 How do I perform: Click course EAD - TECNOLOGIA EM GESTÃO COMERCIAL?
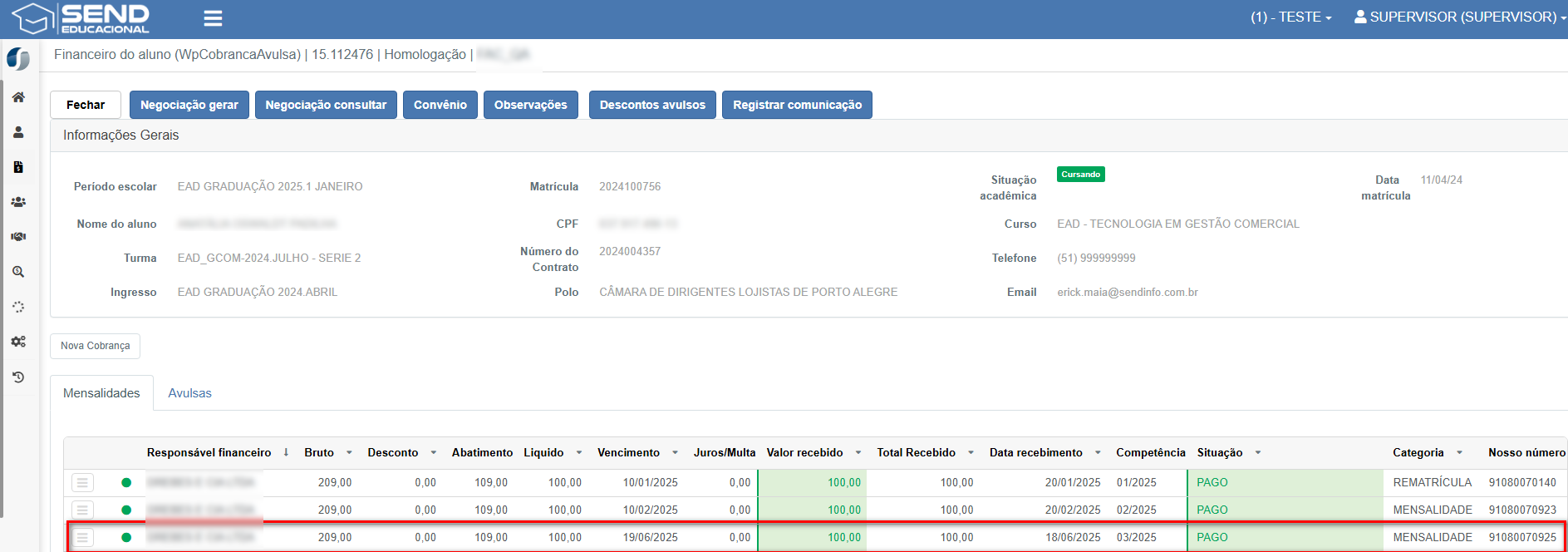coord(1178,224)
